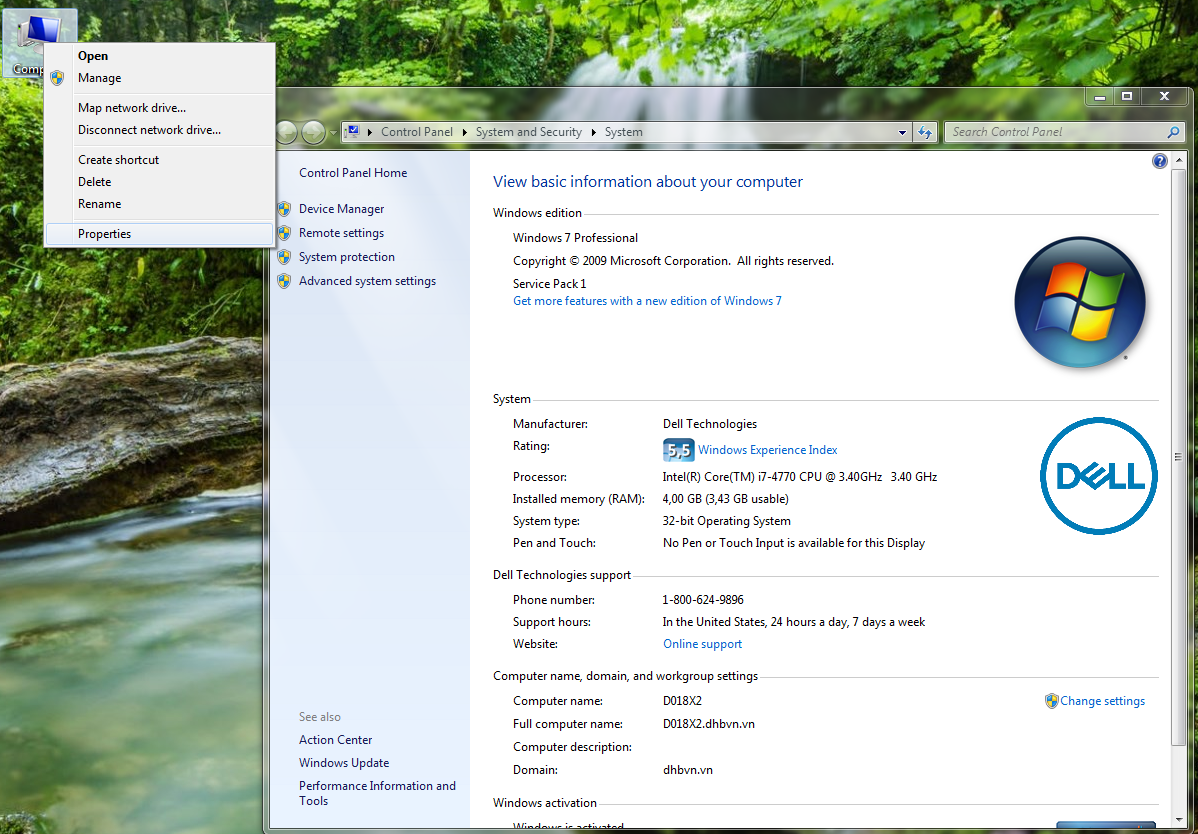Open the Online support website link
Image resolution: width=1198 pixels, height=834 pixels.
(x=702, y=644)
